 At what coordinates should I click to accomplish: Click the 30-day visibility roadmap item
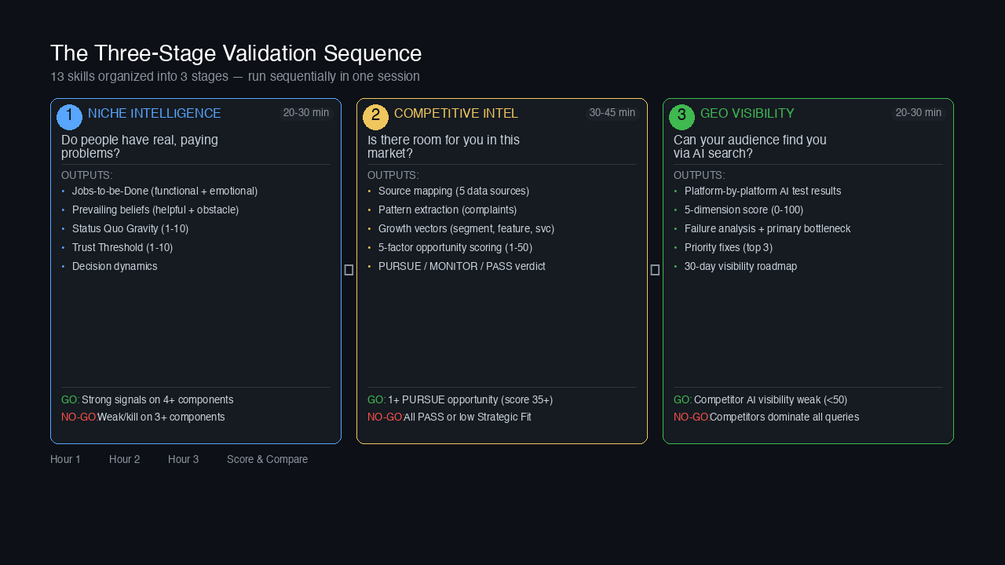click(x=740, y=267)
